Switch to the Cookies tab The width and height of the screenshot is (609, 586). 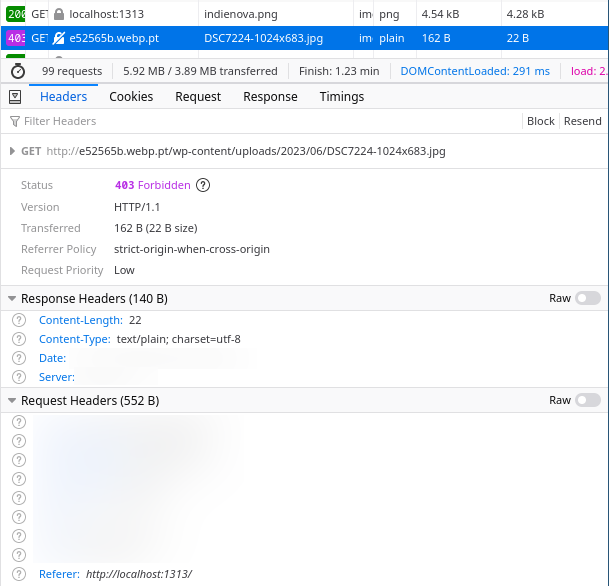(x=131, y=97)
